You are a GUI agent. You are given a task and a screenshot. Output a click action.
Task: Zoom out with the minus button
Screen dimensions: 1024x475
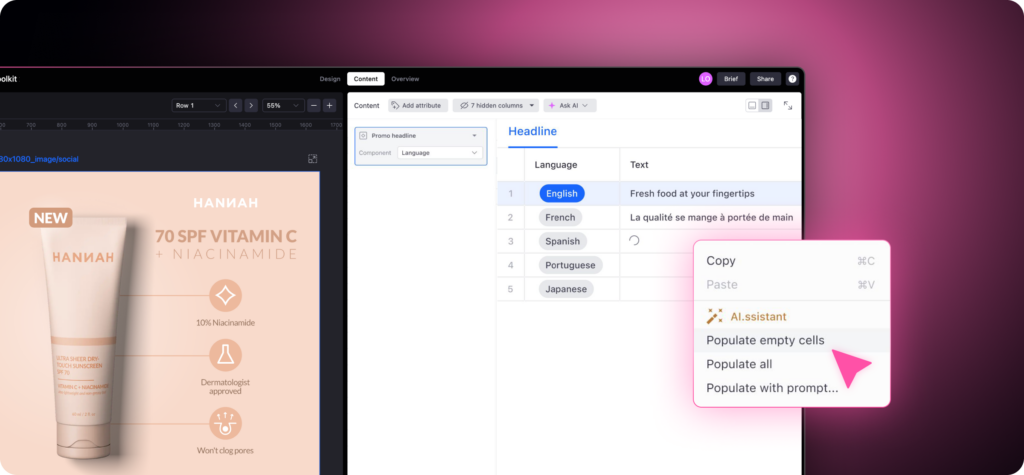(313, 105)
